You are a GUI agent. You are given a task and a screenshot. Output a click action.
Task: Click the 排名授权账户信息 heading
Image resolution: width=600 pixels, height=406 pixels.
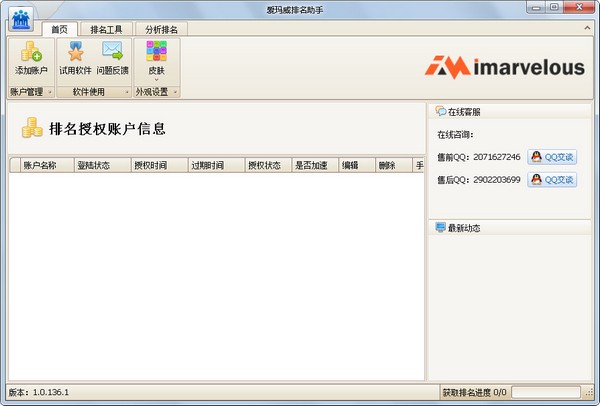108,129
